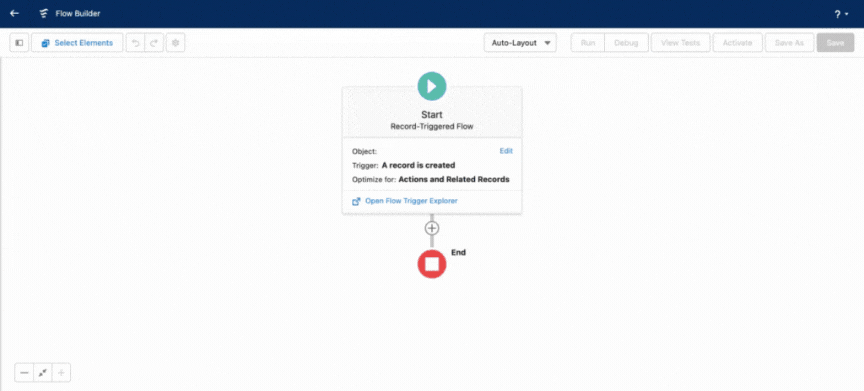Click the 'Flow Builder' title text

coord(78,14)
